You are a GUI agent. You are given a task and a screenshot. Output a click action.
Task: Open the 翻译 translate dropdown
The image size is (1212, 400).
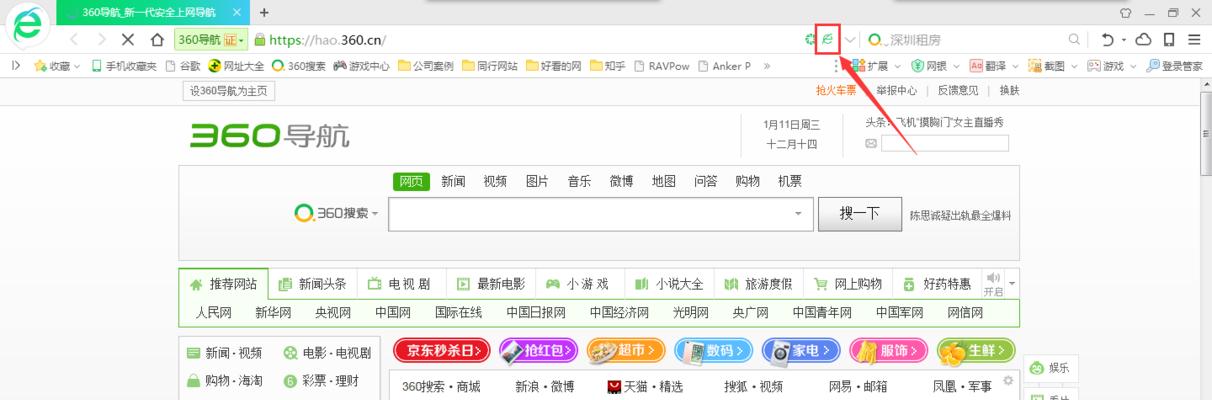[x=995, y=66]
